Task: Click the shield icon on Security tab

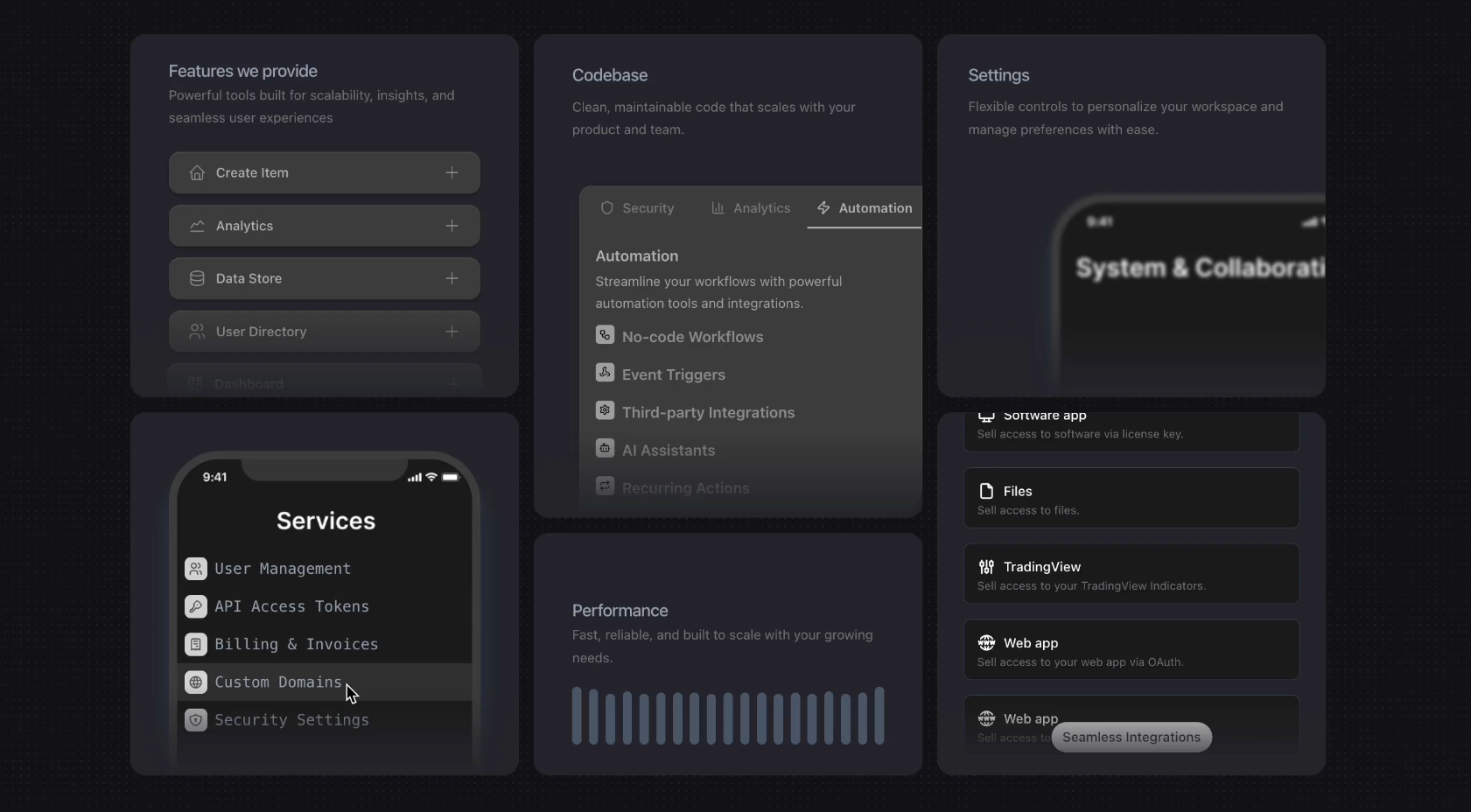Action: 606,208
